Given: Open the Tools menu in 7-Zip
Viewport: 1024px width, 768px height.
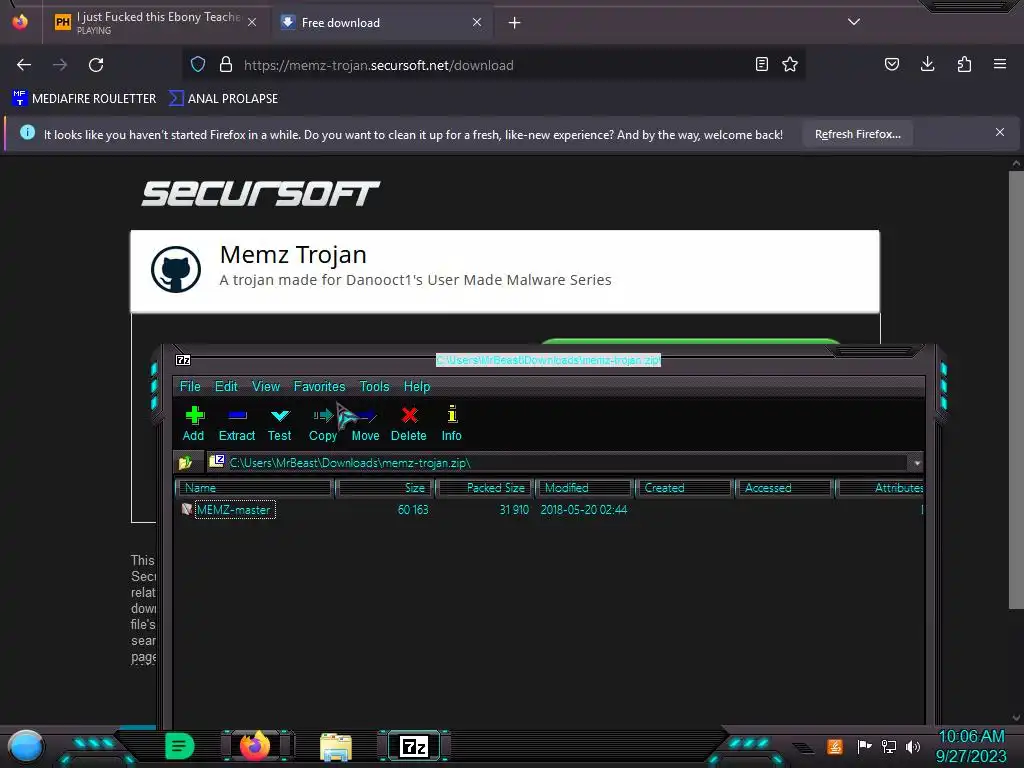Looking at the screenshot, I should (x=374, y=387).
